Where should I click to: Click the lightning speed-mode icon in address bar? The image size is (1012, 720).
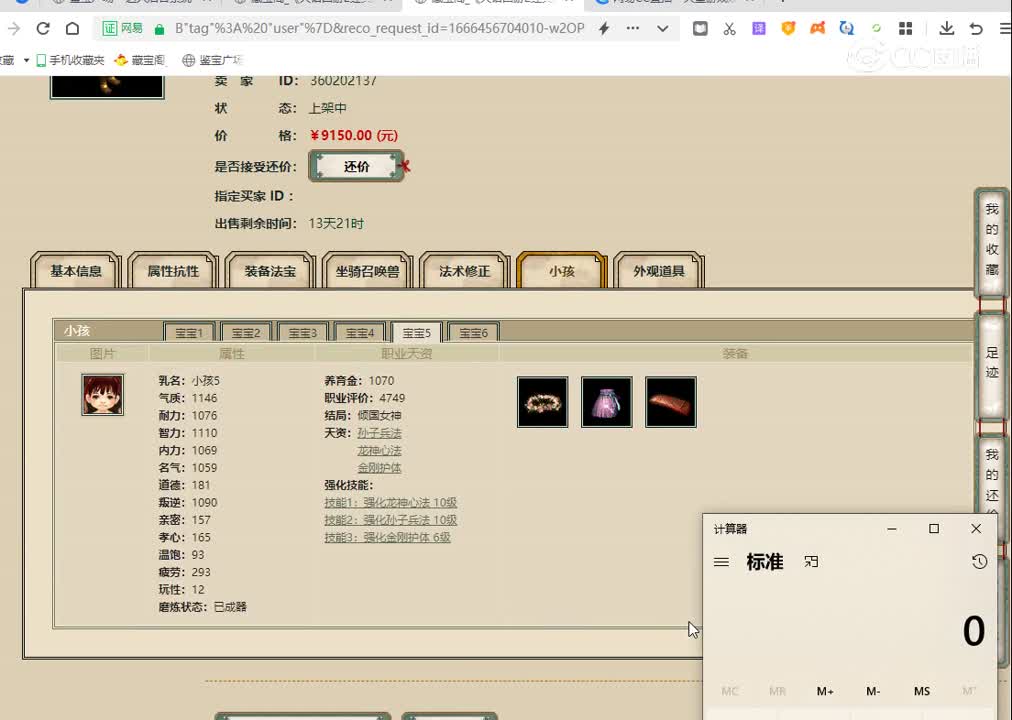[x=604, y=28]
